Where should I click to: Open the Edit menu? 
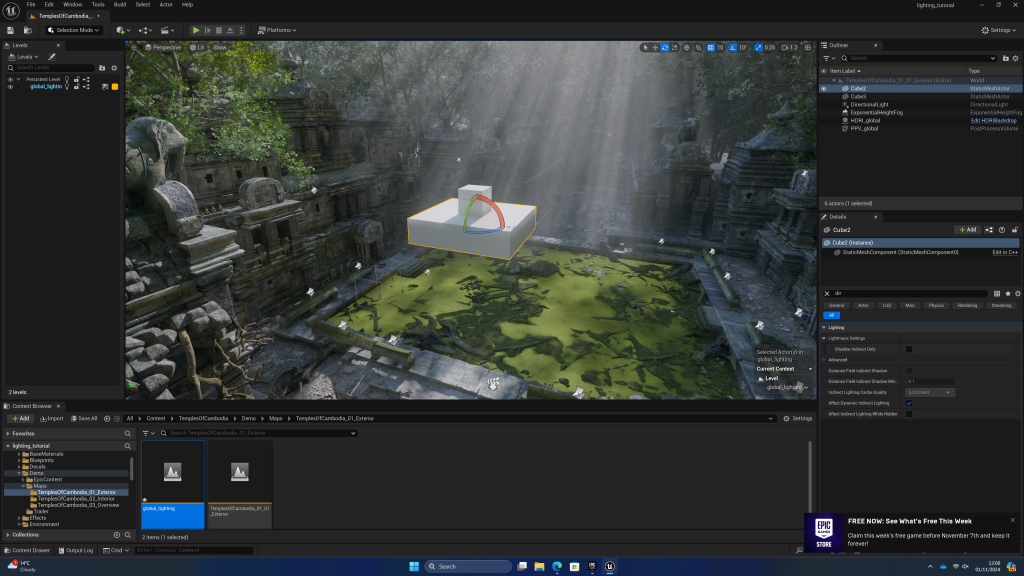[x=49, y=5]
